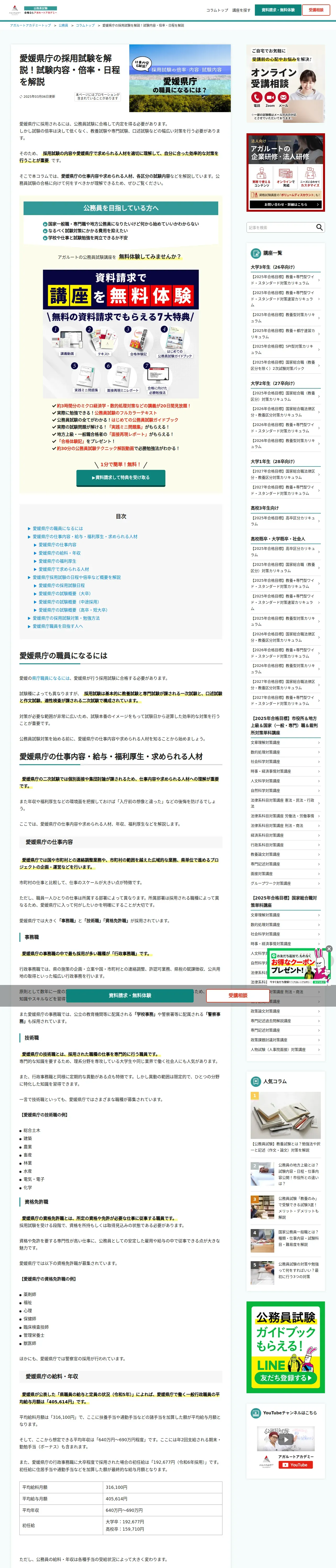Jump to 愛媛県庁の給料・年収 in contents
336x1568 pixels.
60,553
